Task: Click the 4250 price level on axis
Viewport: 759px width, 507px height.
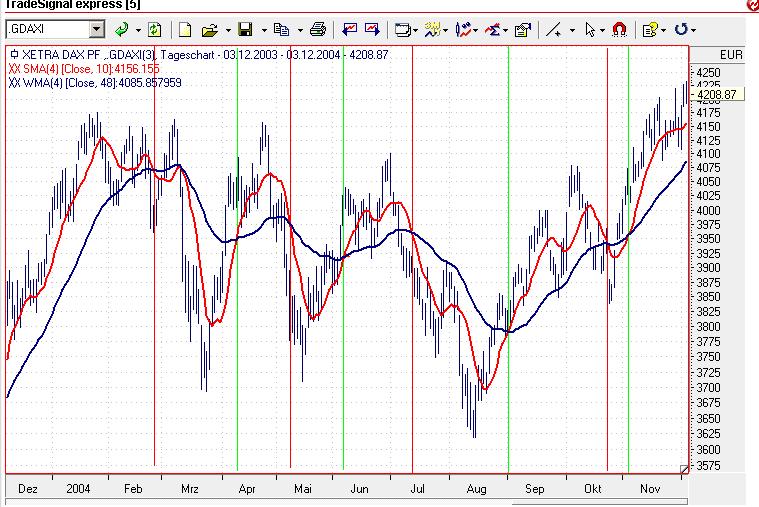Action: 708,73
